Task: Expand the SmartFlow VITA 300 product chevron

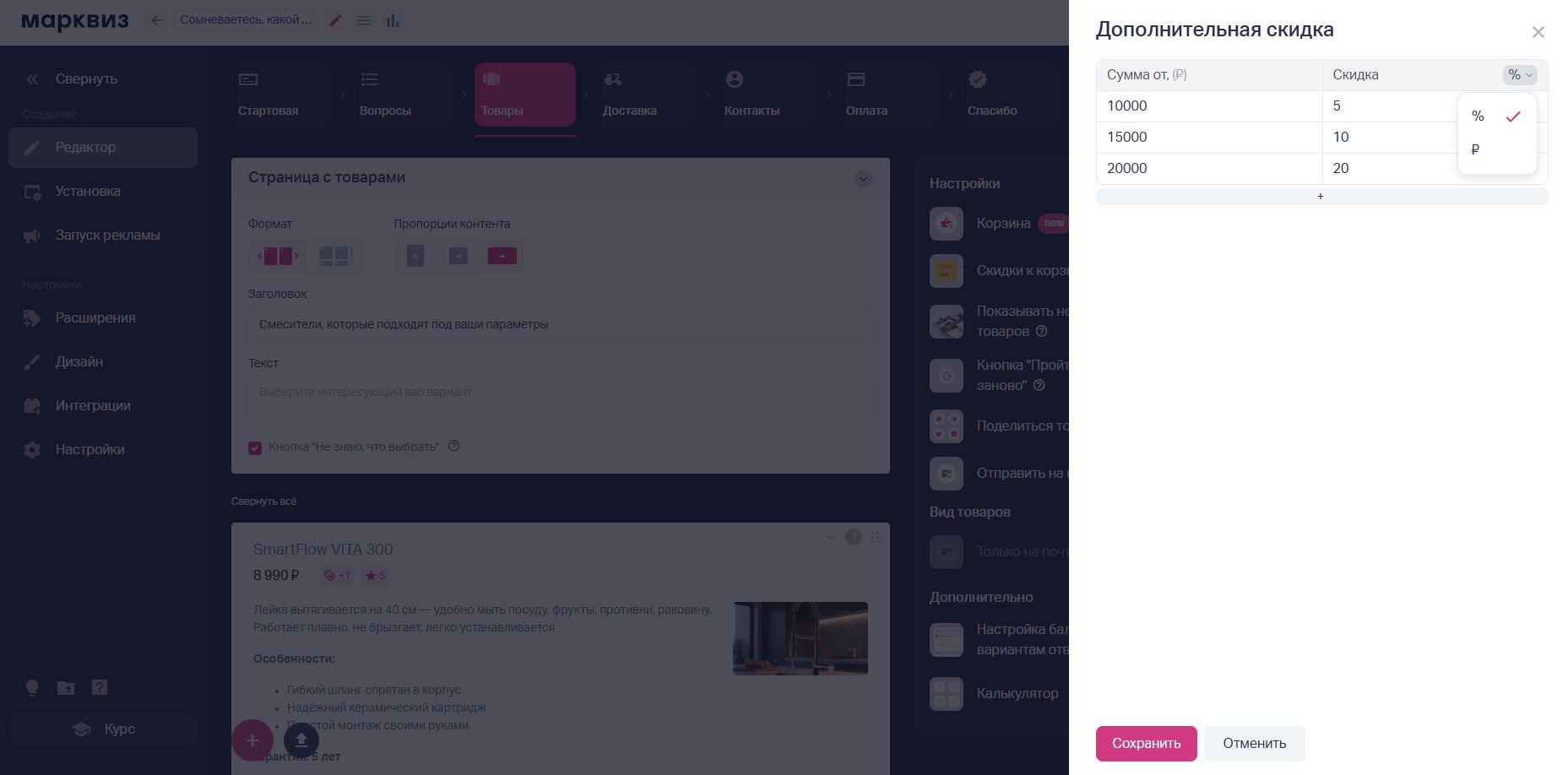Action: (830, 538)
